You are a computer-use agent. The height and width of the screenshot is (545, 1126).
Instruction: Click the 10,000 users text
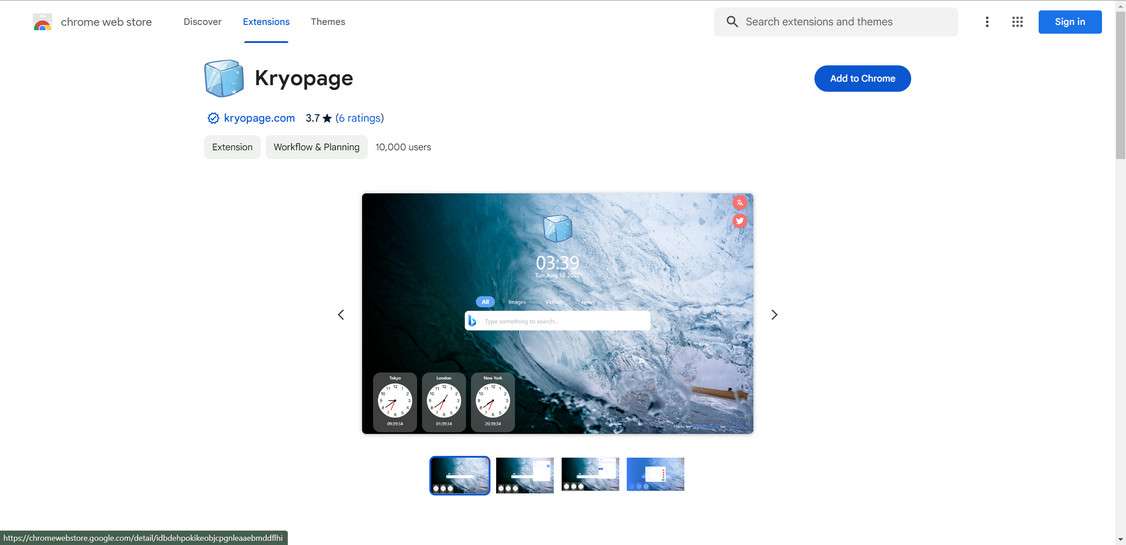click(x=404, y=147)
